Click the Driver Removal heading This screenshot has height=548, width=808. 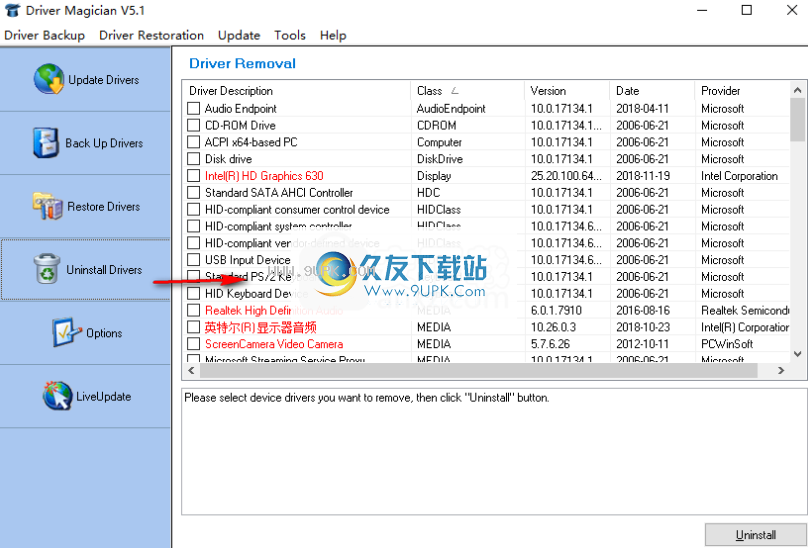click(x=242, y=63)
